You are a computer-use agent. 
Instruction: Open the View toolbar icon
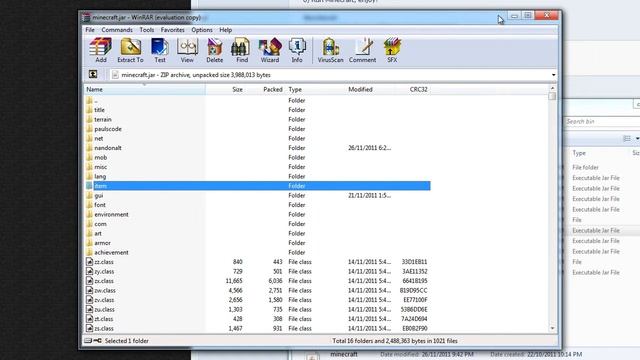click(187, 50)
